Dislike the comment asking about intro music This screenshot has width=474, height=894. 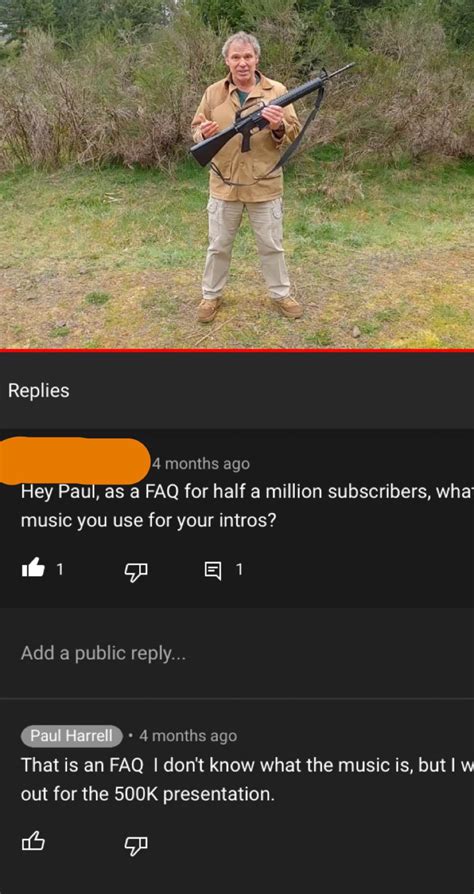click(x=136, y=570)
